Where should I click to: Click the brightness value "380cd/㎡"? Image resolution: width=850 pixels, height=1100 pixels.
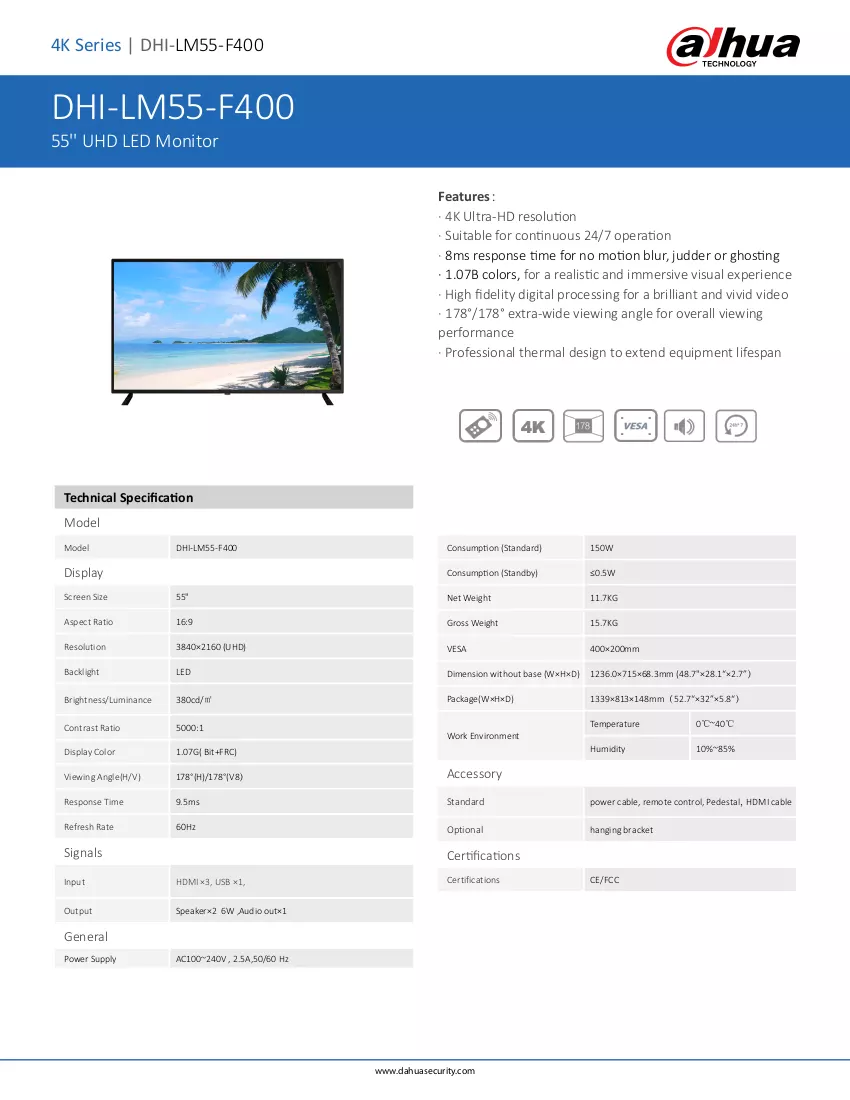194,700
